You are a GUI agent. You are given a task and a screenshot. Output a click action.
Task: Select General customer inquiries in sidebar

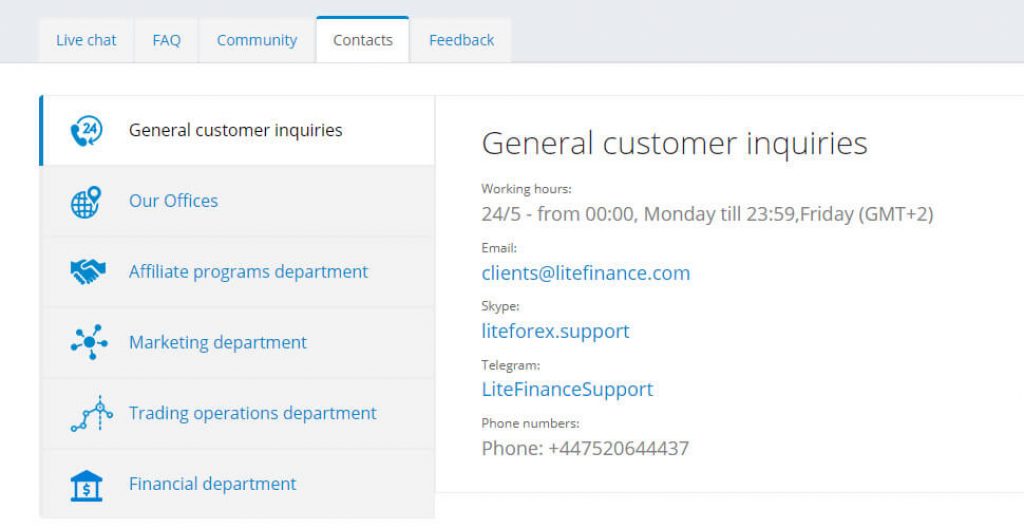(x=236, y=130)
